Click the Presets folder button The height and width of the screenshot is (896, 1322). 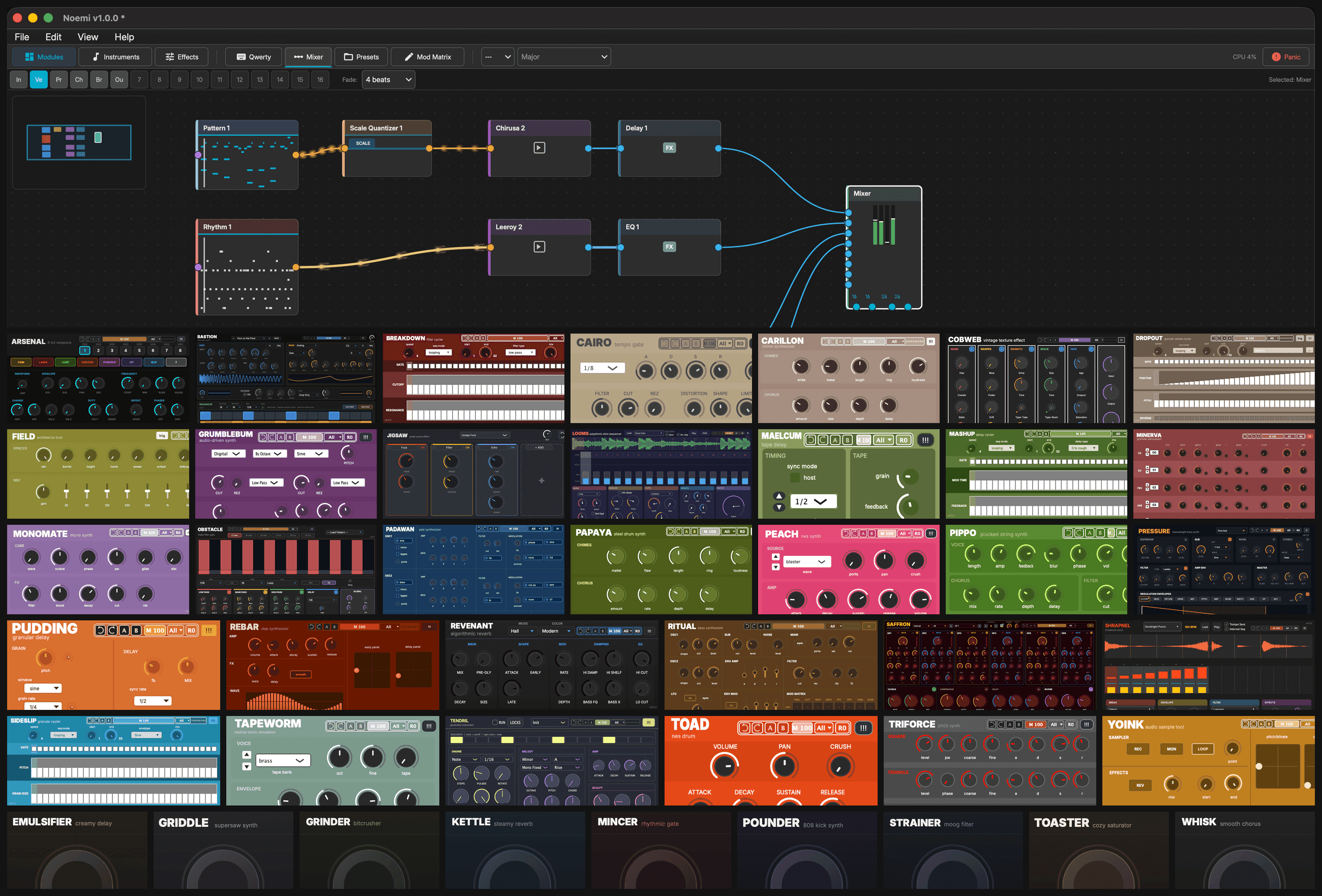(x=361, y=57)
